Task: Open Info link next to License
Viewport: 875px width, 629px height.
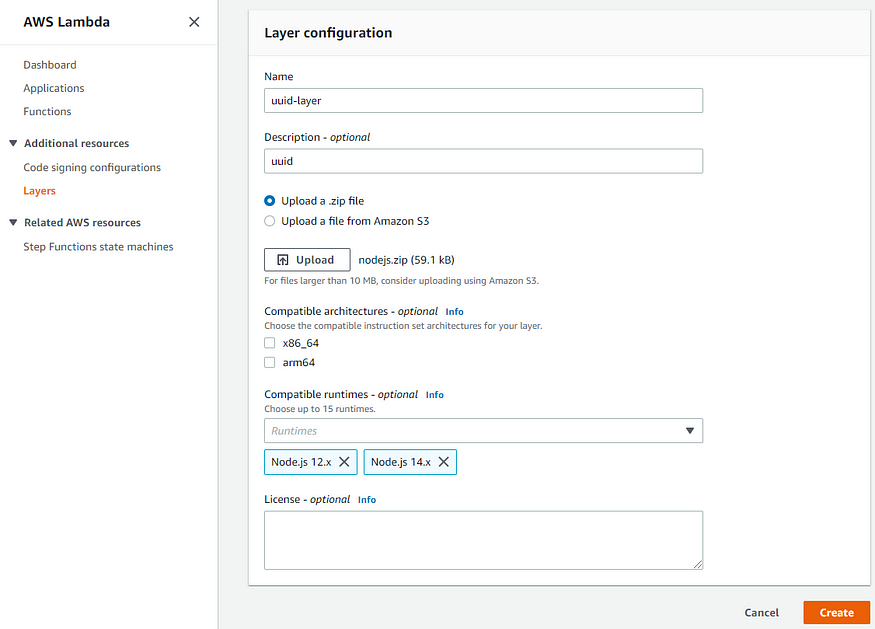Action: click(367, 500)
